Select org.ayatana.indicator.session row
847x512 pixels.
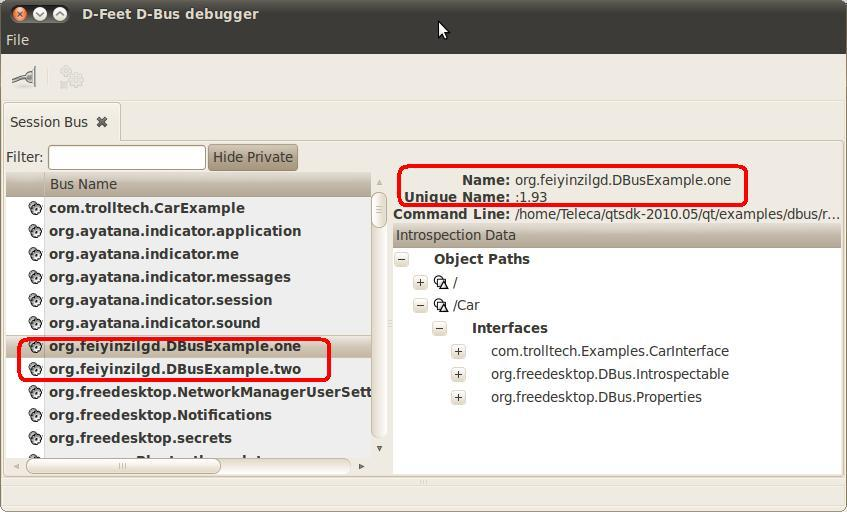(x=188, y=300)
